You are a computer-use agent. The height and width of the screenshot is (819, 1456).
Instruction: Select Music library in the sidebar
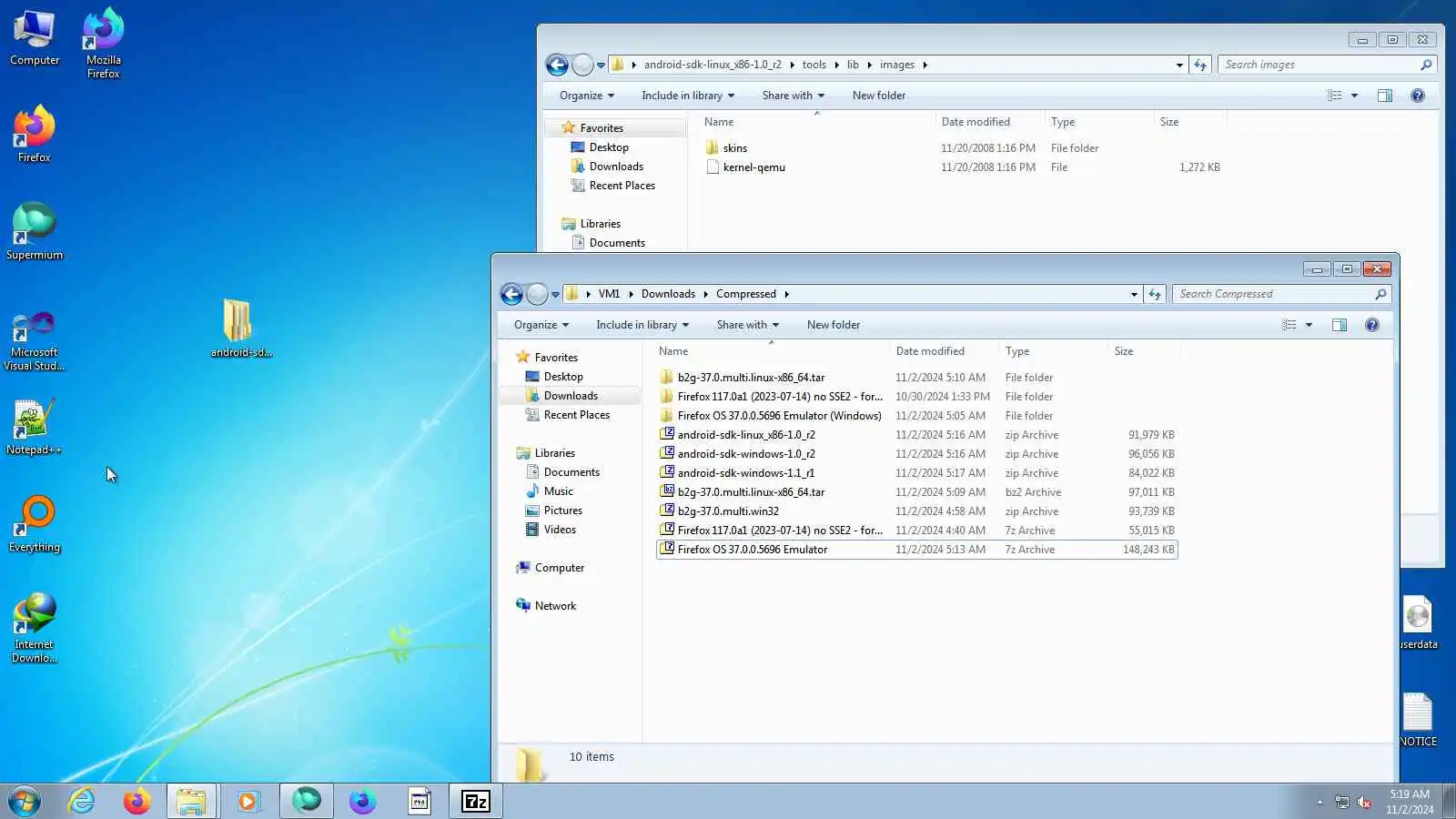pos(558,491)
